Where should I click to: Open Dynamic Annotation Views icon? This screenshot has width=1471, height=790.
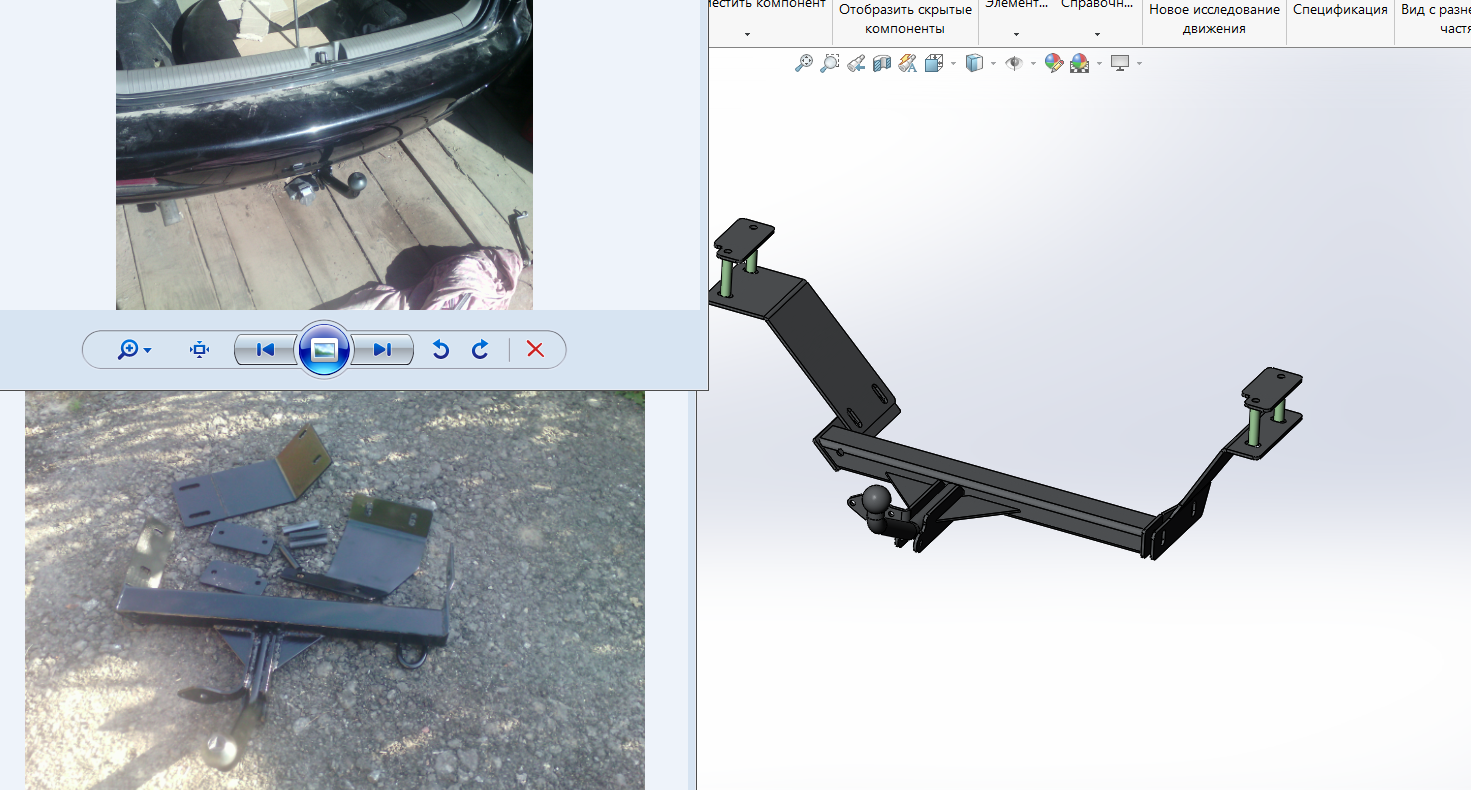point(907,64)
